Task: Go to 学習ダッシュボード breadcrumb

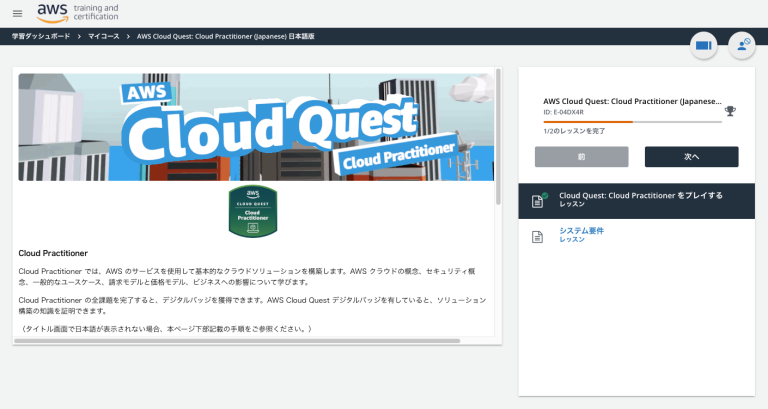Action: coord(41,36)
